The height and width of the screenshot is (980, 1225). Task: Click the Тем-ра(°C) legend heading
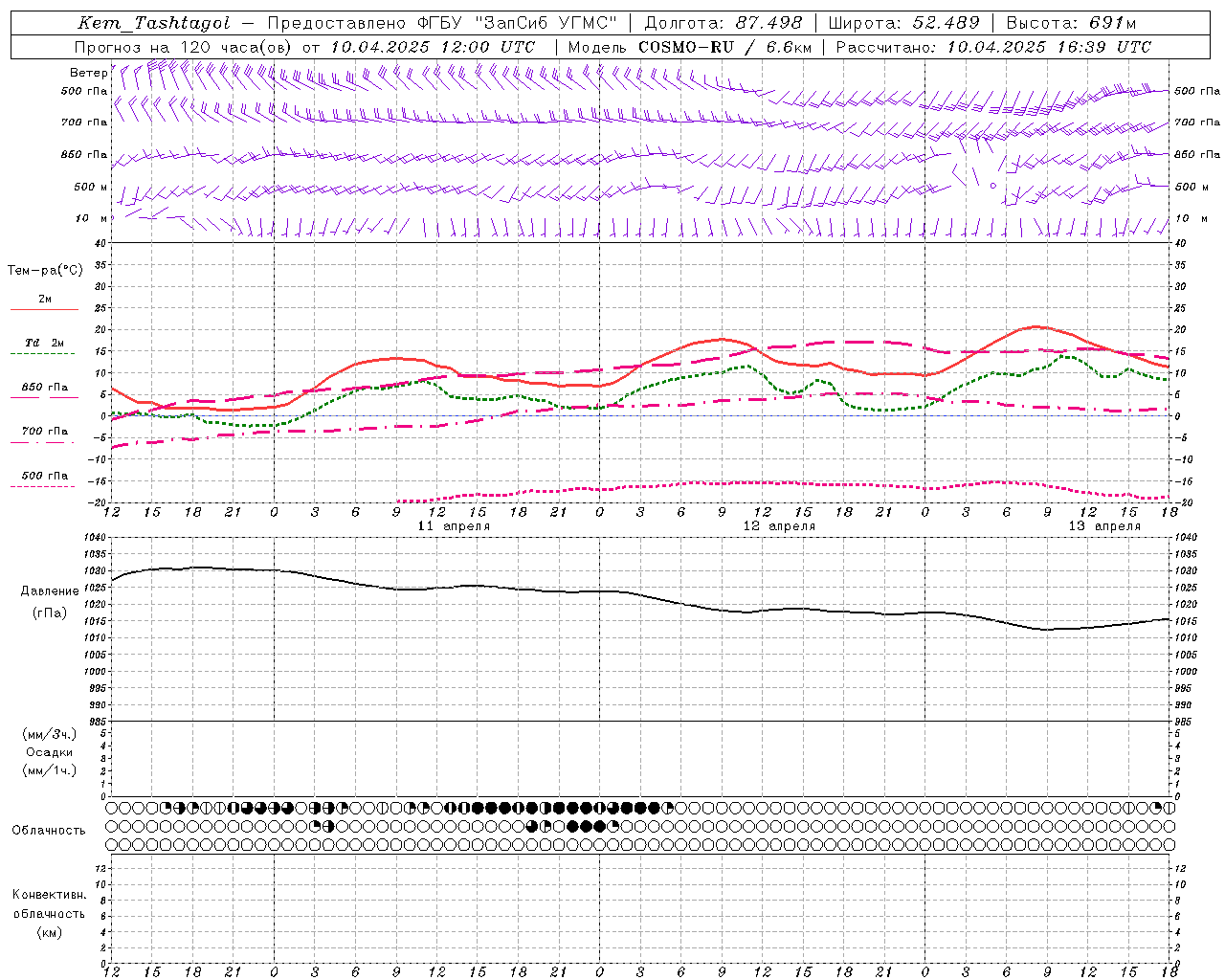45,271
